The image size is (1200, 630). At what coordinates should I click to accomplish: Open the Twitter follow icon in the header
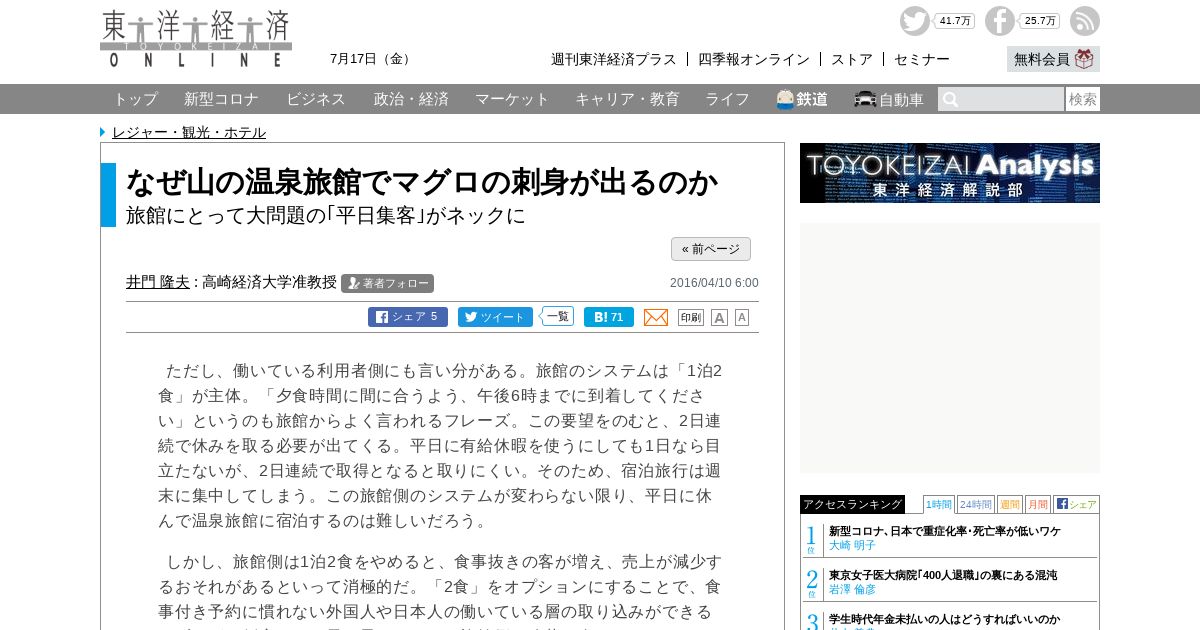coord(914,21)
